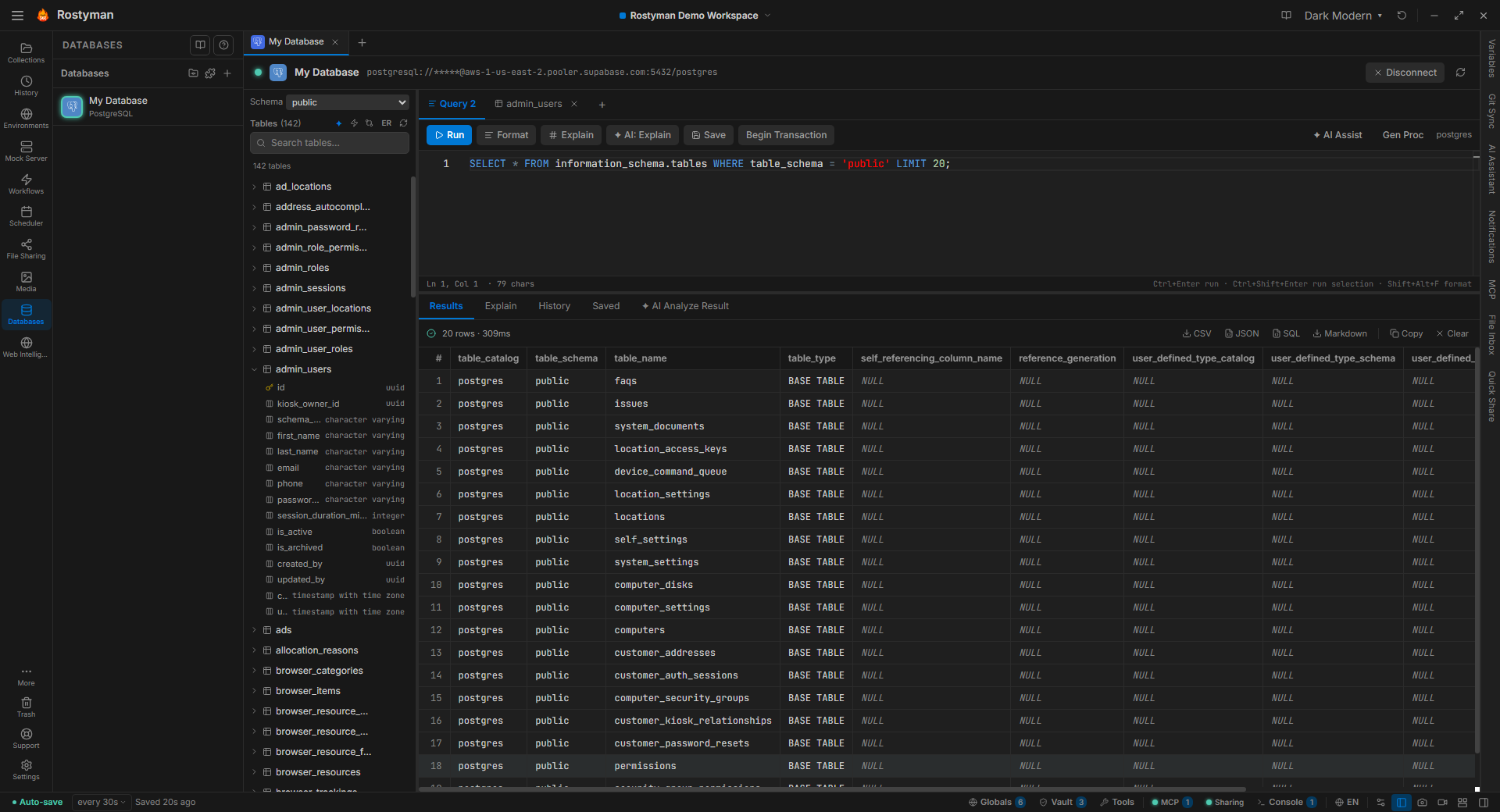1500x812 pixels.
Task: Toggle the left panel layout icon in status bar
Action: click(1402, 803)
